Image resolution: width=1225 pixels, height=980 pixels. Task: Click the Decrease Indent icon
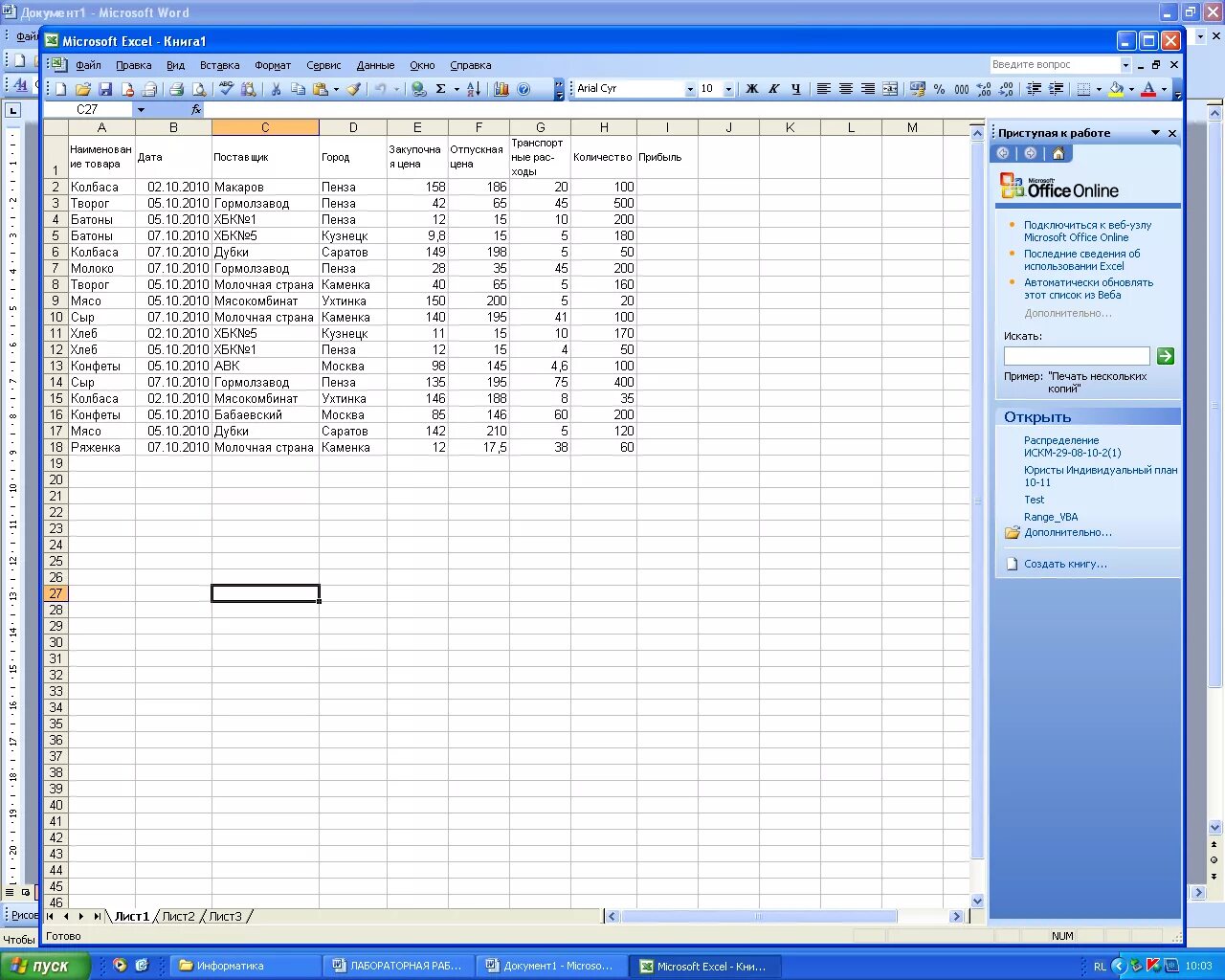1034,89
